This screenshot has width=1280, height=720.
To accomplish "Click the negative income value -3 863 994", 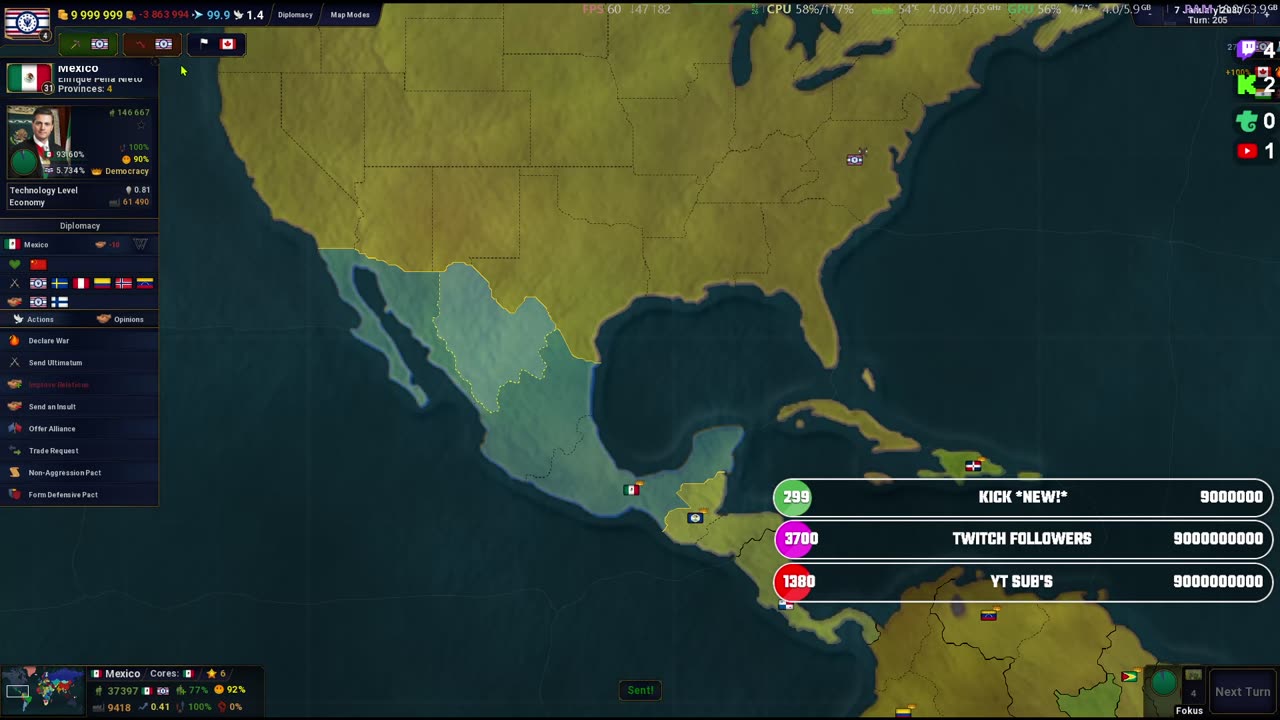I will pyautogui.click(x=163, y=15).
